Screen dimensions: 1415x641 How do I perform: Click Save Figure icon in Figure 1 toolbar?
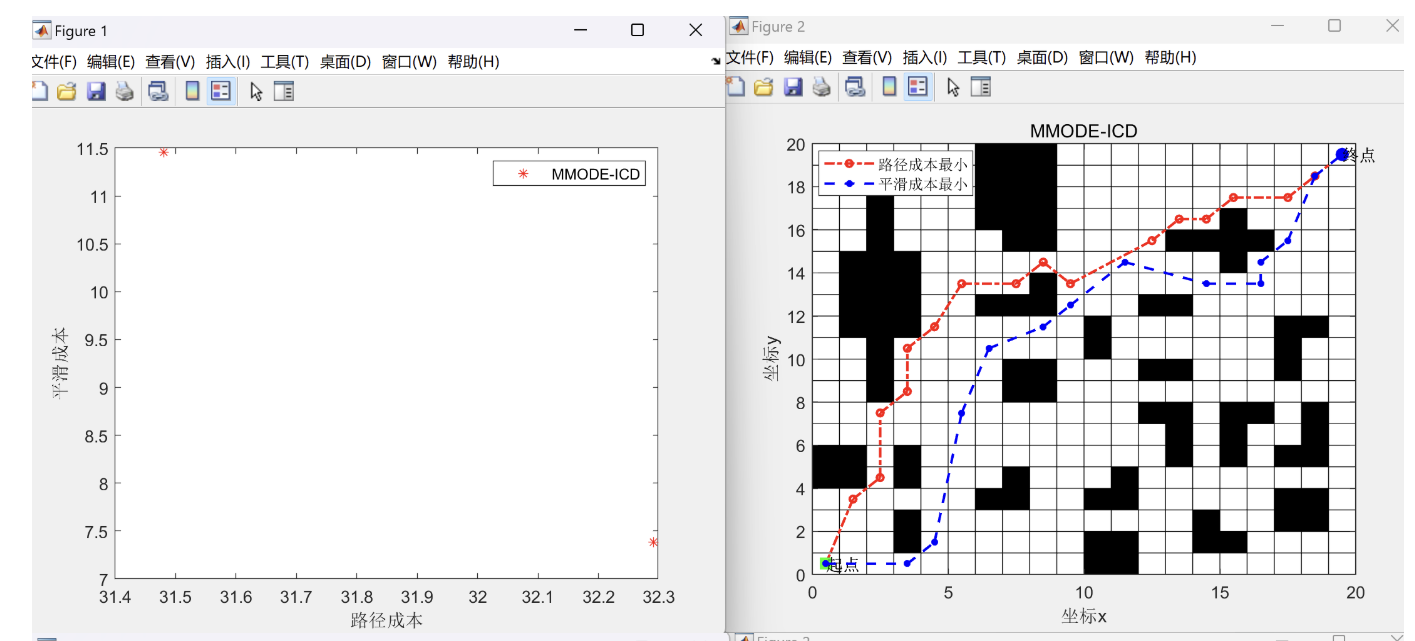(x=96, y=92)
